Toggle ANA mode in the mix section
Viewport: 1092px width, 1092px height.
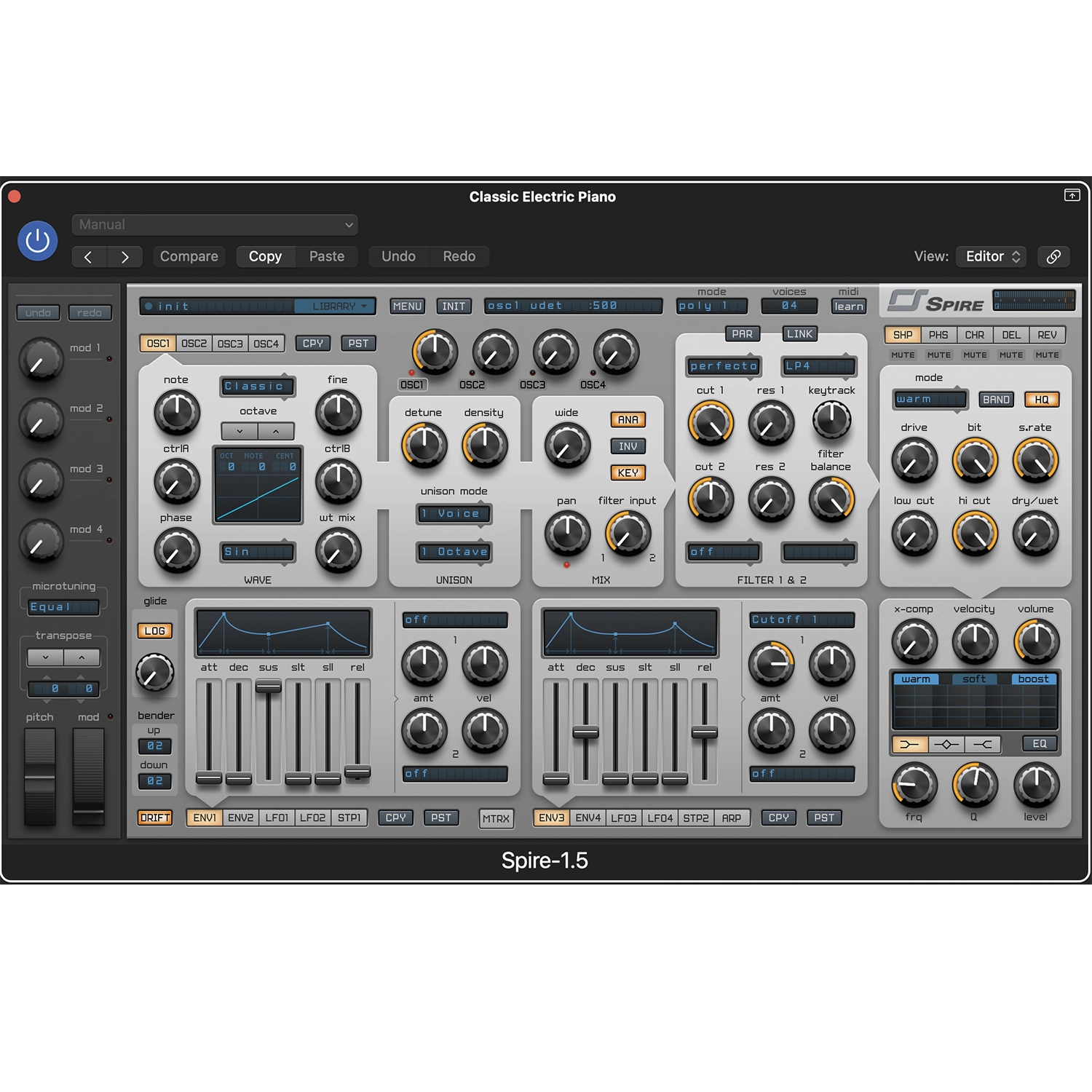(x=628, y=420)
